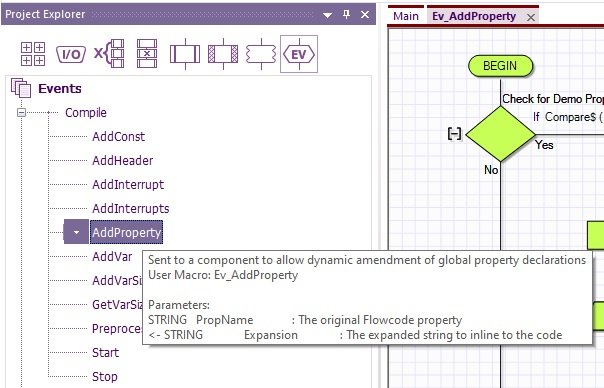Collapse the Compile tree node
The width and height of the screenshot is (604, 388).
pyautogui.click(x=22, y=113)
